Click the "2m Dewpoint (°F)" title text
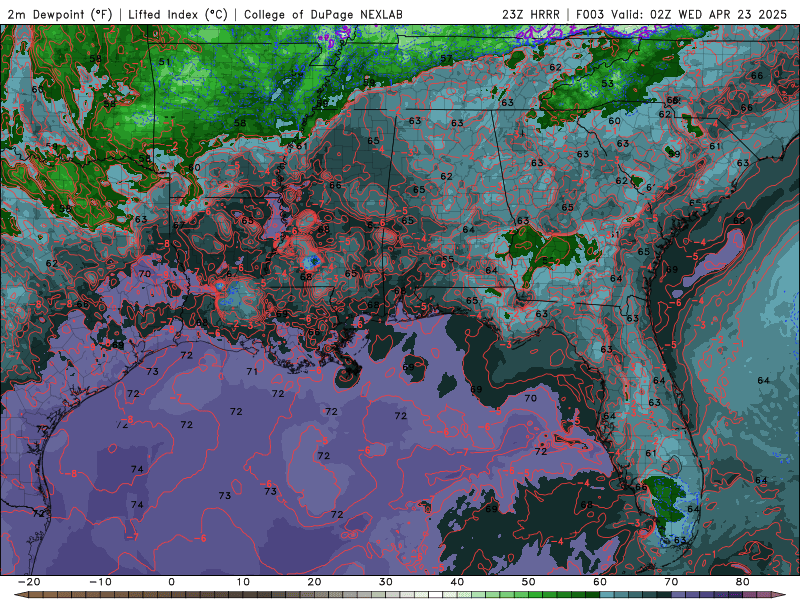 (59, 15)
